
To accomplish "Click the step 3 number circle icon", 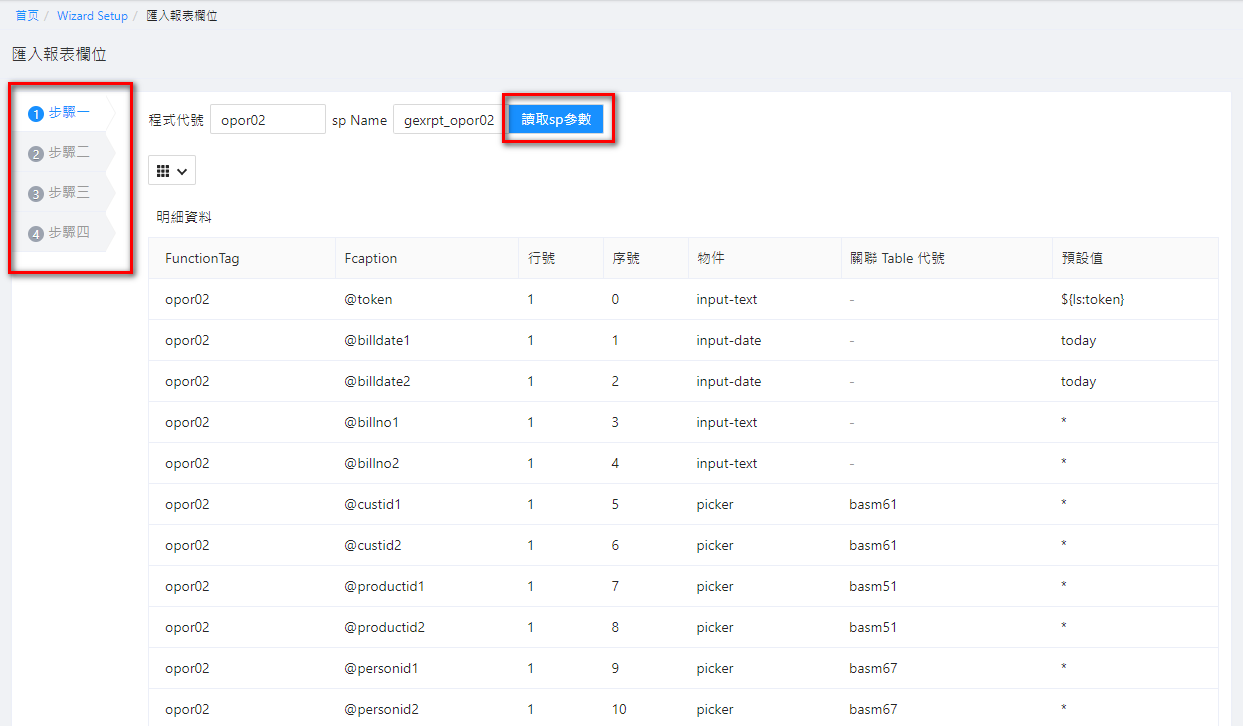I will [x=36, y=194].
